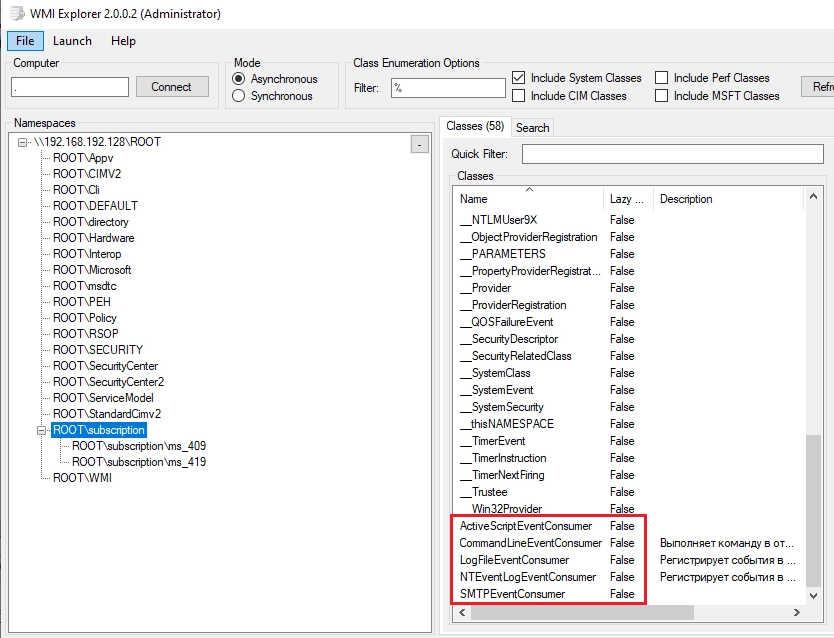Uncheck Include System Classes checkbox
Screen dimensions: 834x638
(519, 78)
